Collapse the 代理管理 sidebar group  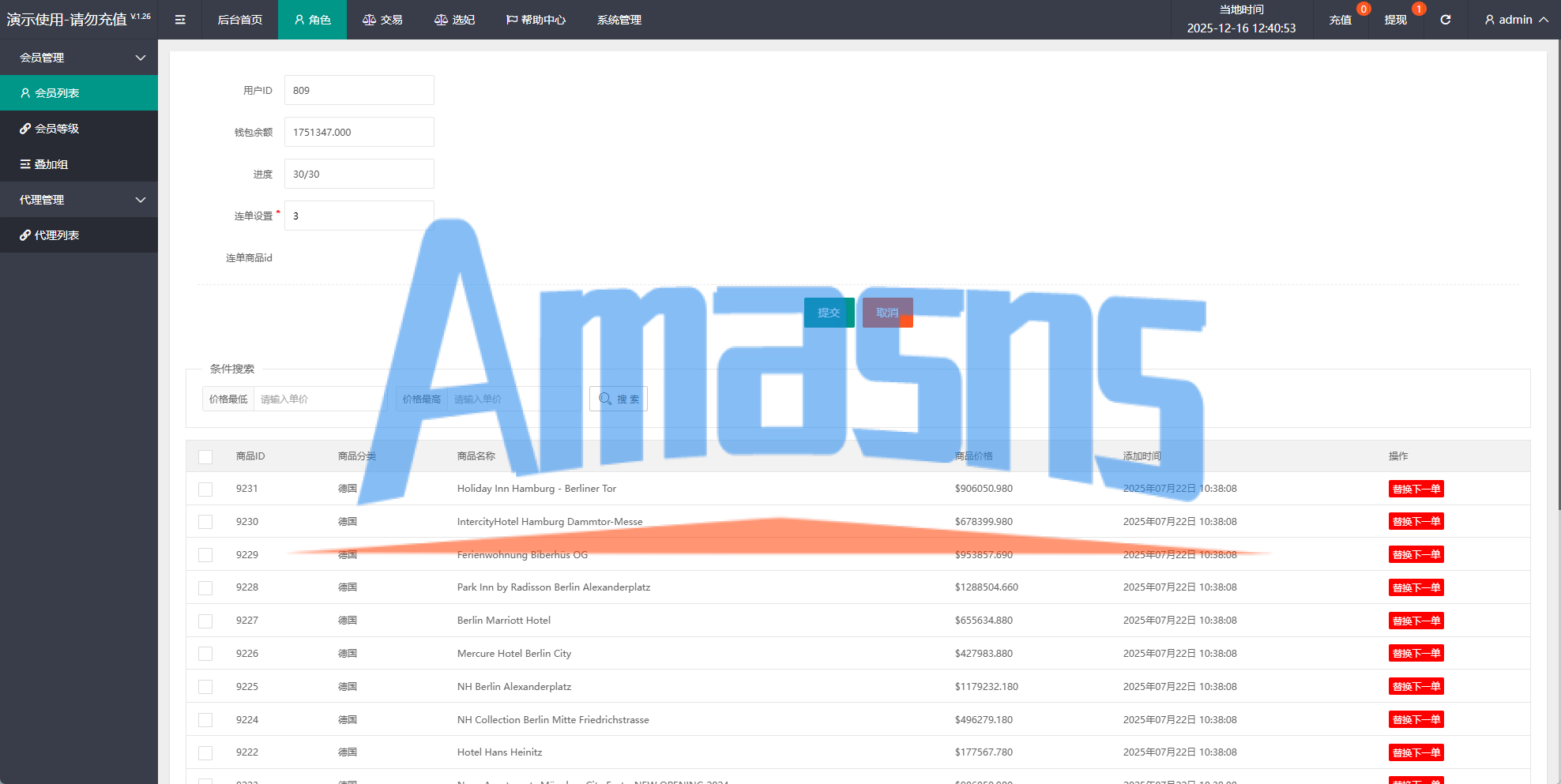79,200
